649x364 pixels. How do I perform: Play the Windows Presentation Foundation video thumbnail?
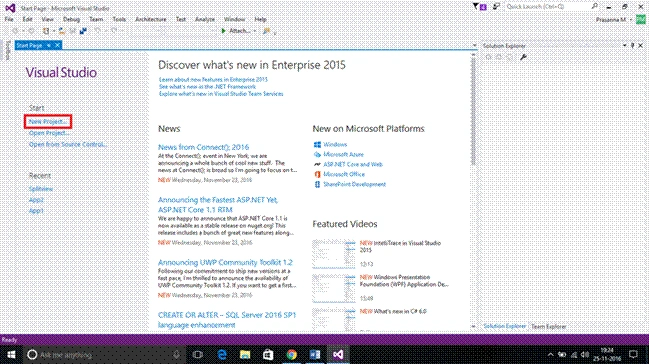tap(334, 288)
